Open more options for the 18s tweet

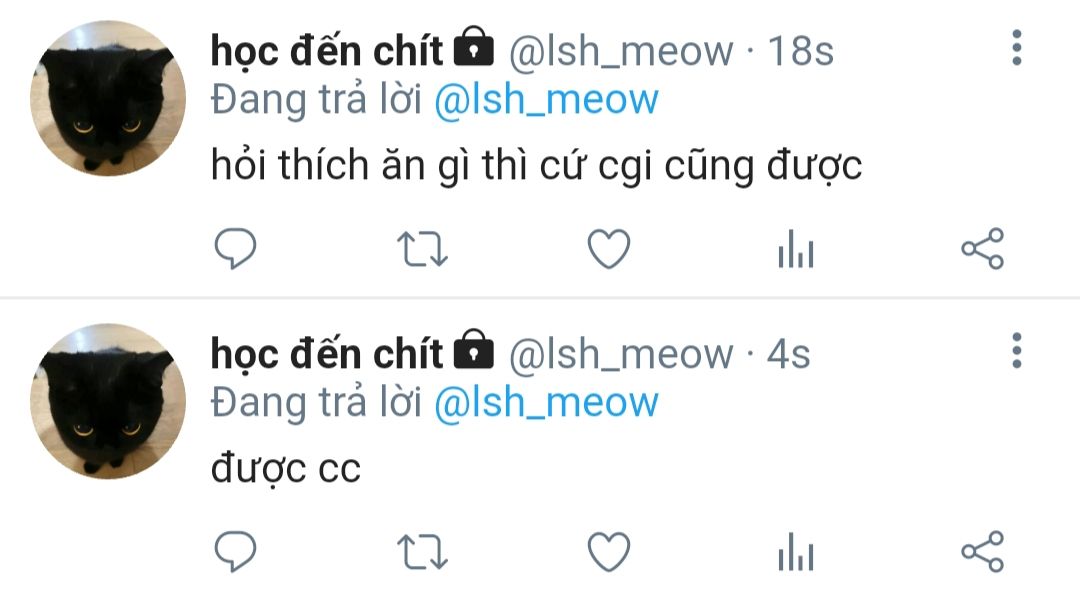(1017, 48)
